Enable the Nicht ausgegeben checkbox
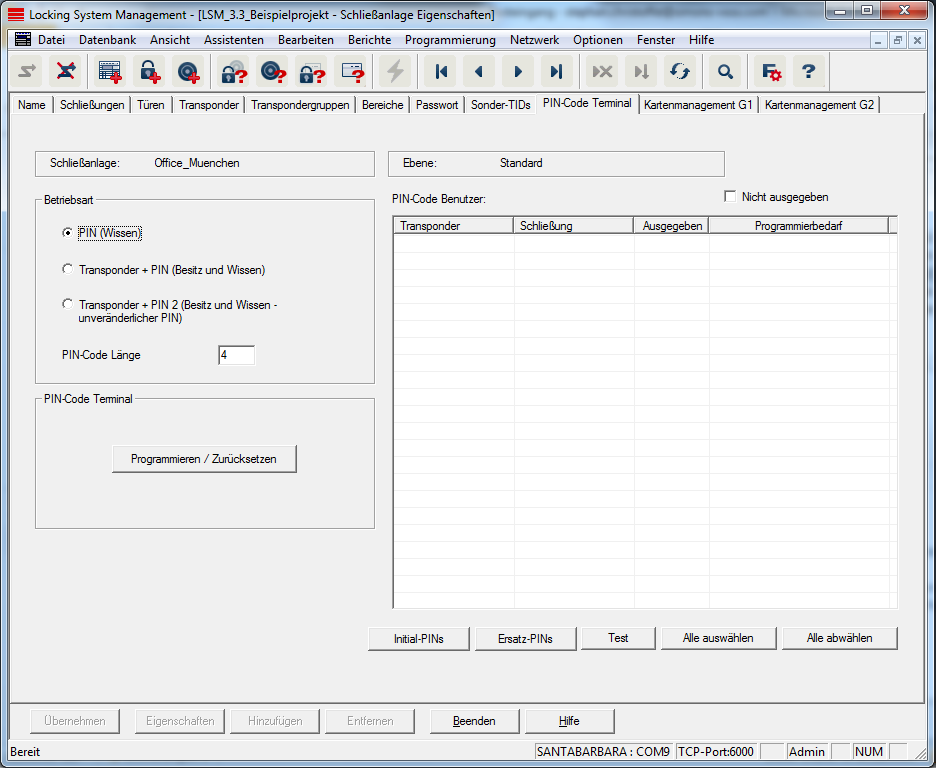Viewport: 936px width, 768px height. [730, 197]
